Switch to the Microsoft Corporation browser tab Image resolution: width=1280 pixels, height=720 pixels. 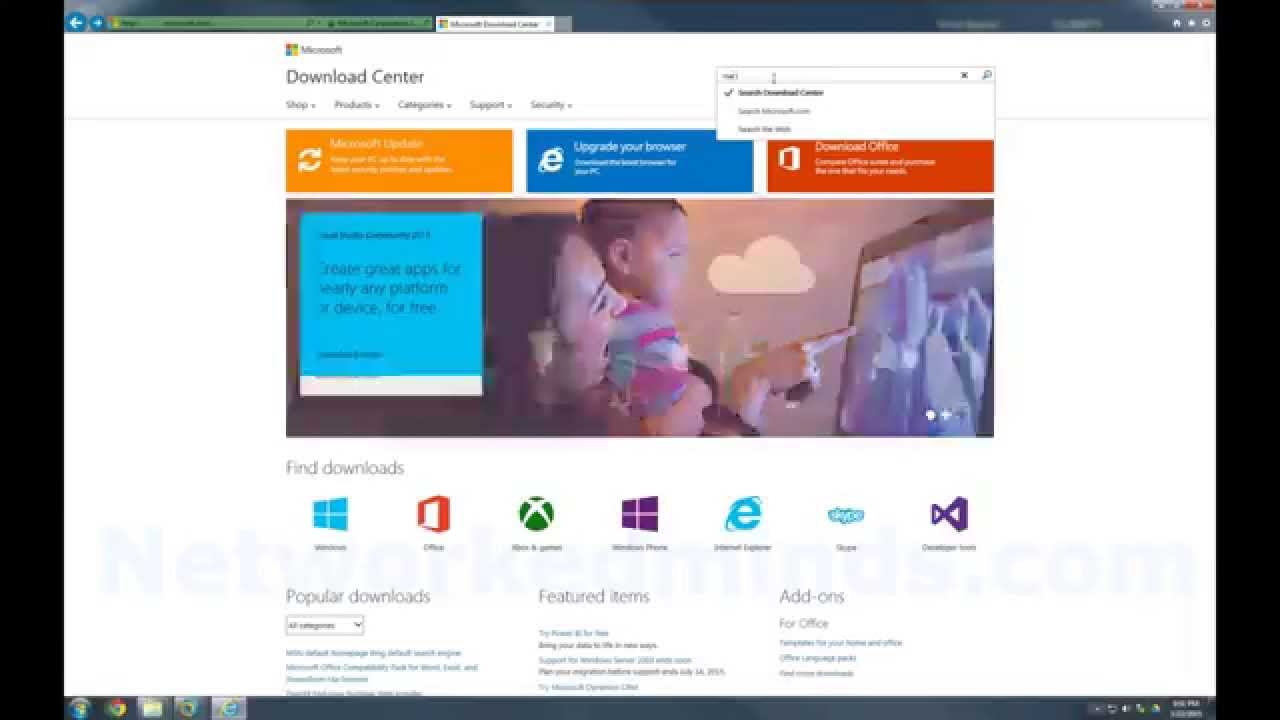pos(380,22)
